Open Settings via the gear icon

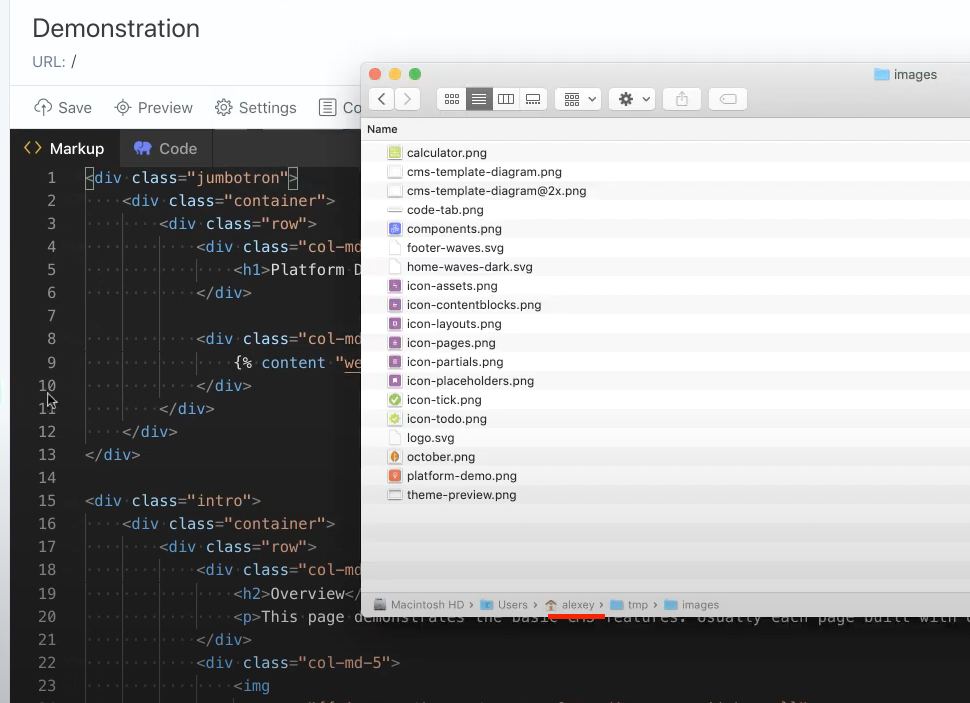223,108
